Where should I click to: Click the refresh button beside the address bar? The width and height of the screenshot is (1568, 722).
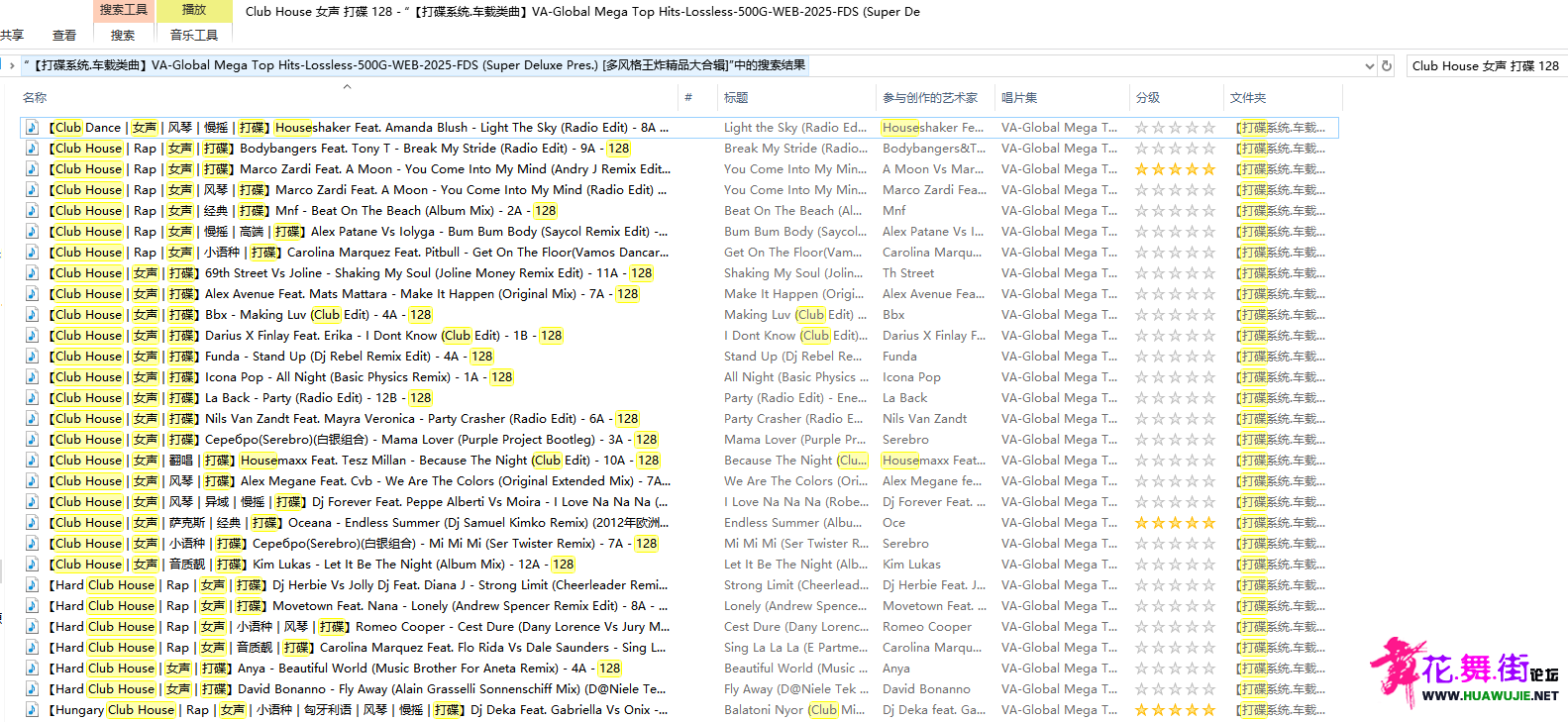click(x=1387, y=66)
